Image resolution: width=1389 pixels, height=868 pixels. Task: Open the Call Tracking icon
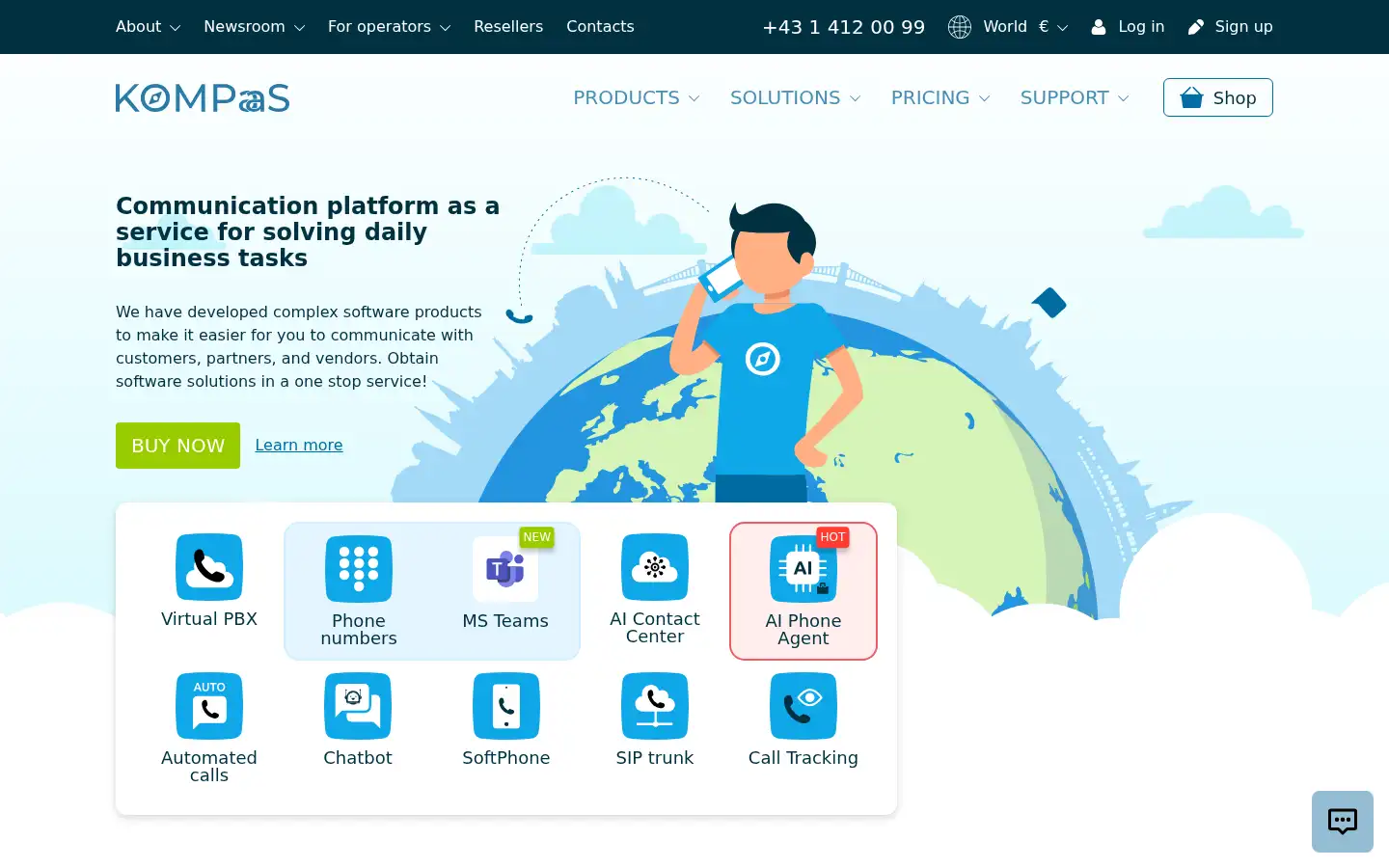[803, 706]
